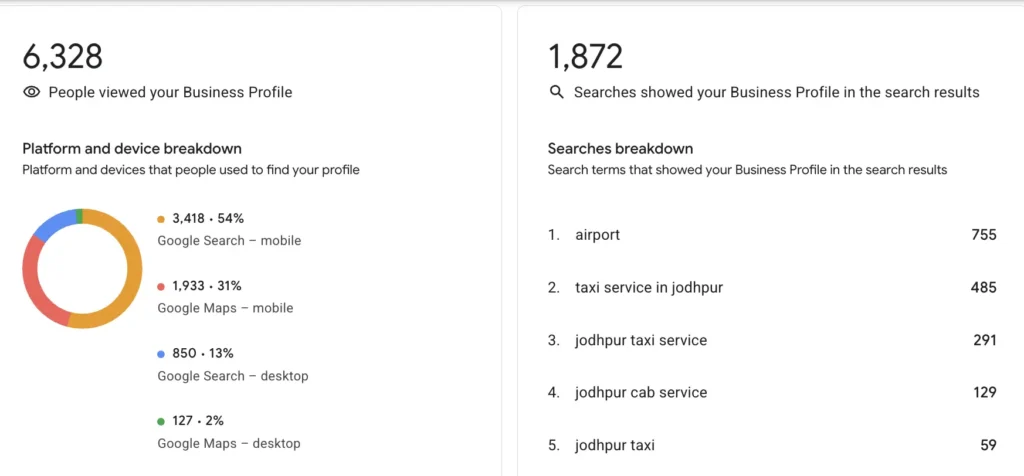
Task: Select the orange Google Search mobile legend dot
Action: point(161,219)
